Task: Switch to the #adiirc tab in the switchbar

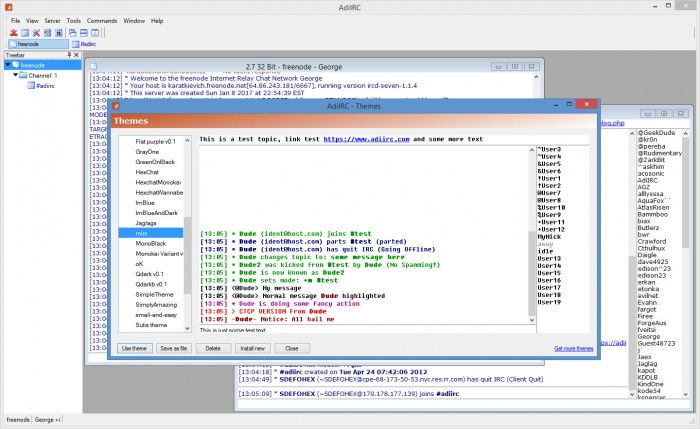Action: [84, 44]
